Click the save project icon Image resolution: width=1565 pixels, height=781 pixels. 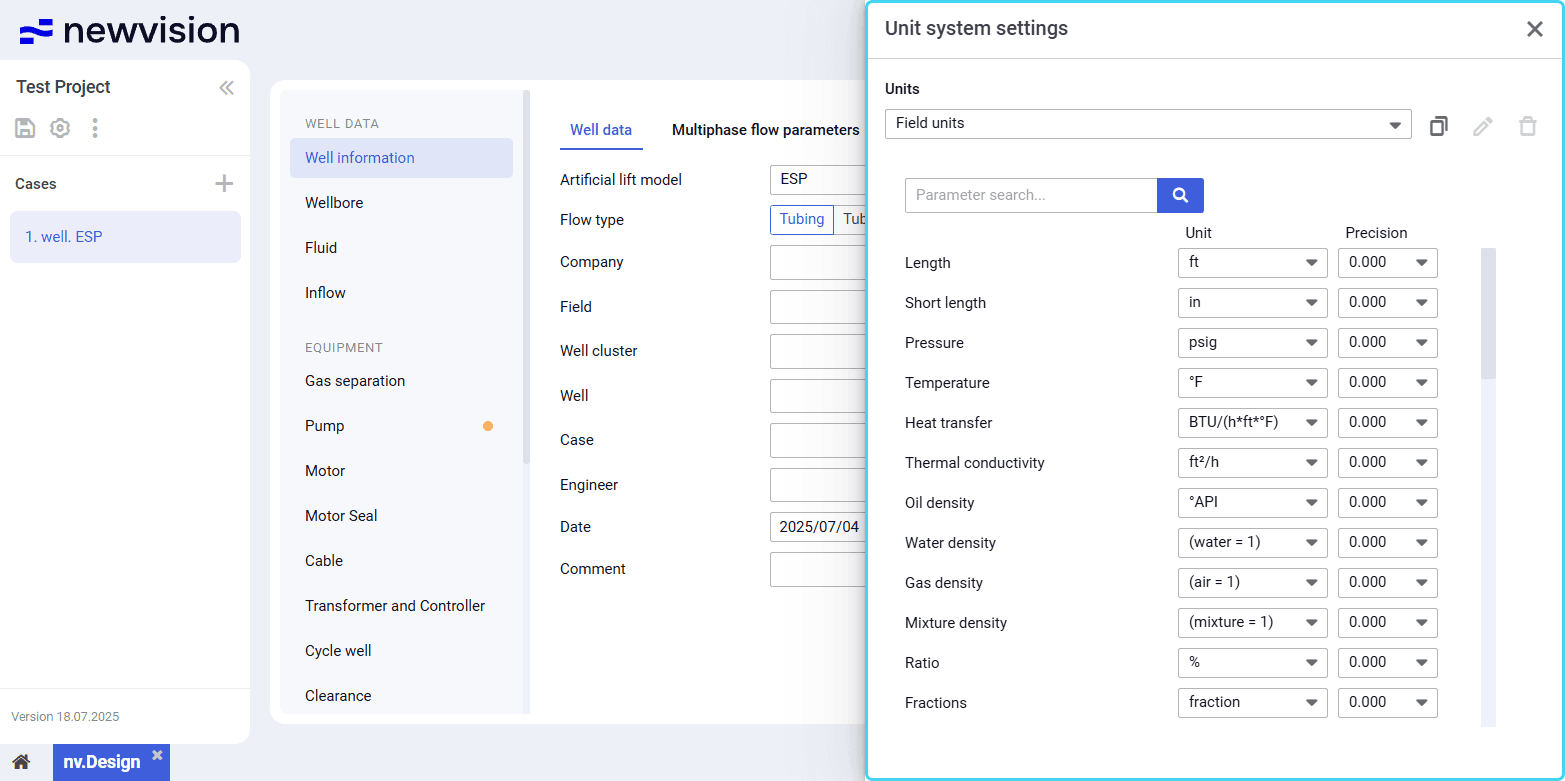point(25,128)
